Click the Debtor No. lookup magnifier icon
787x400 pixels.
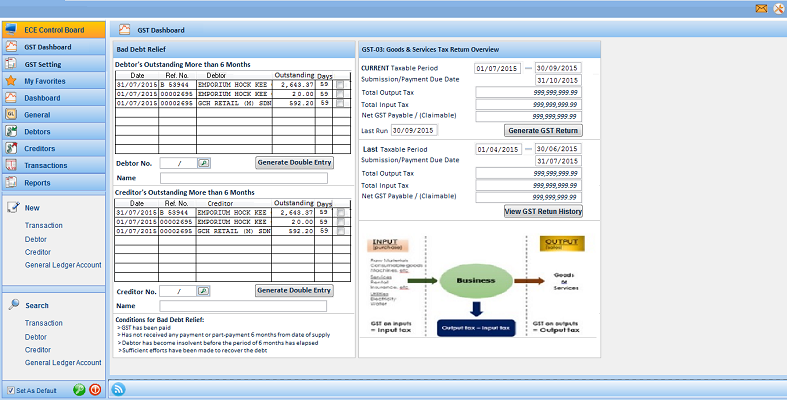(x=204, y=163)
